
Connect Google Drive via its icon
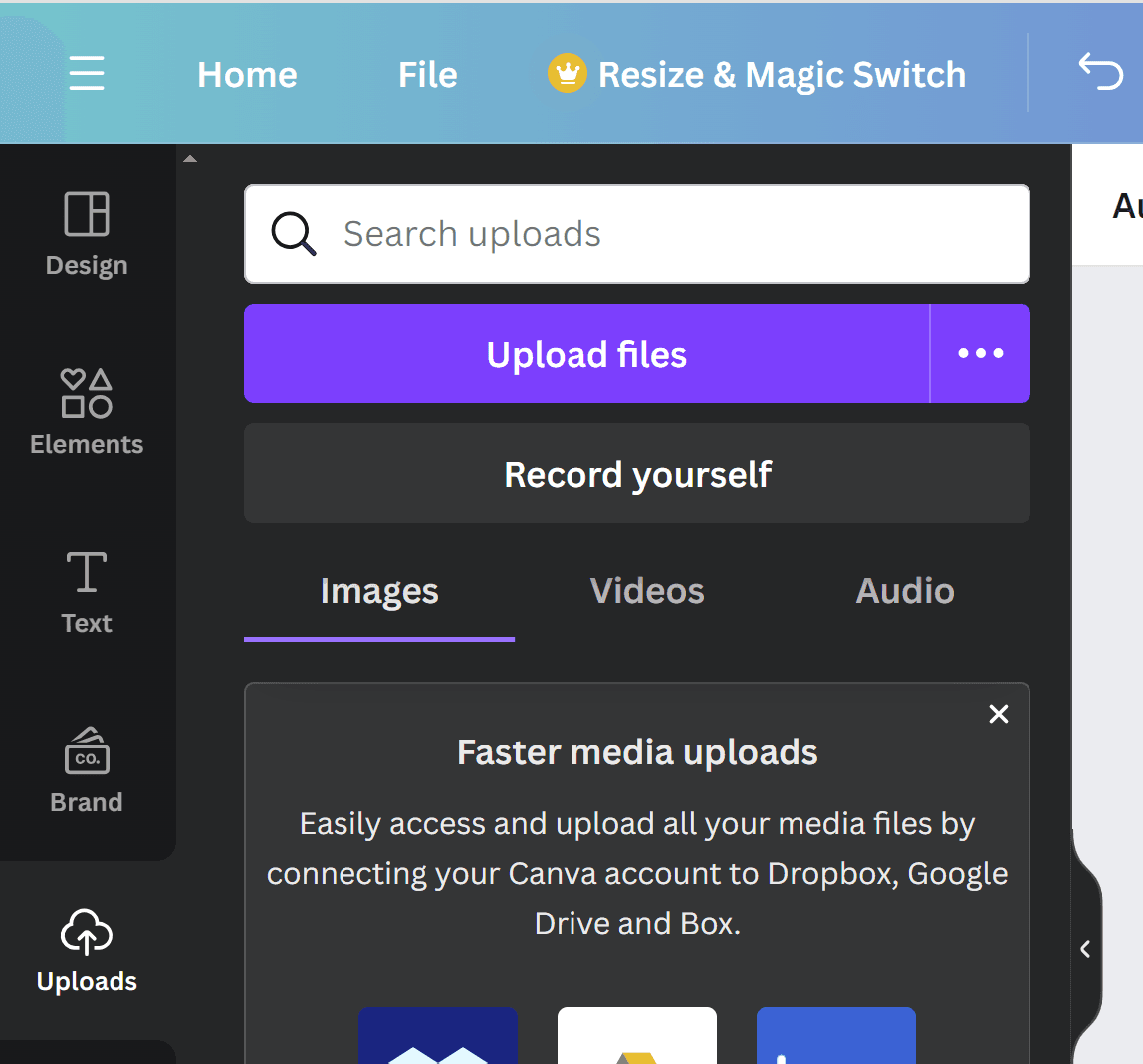click(637, 1037)
